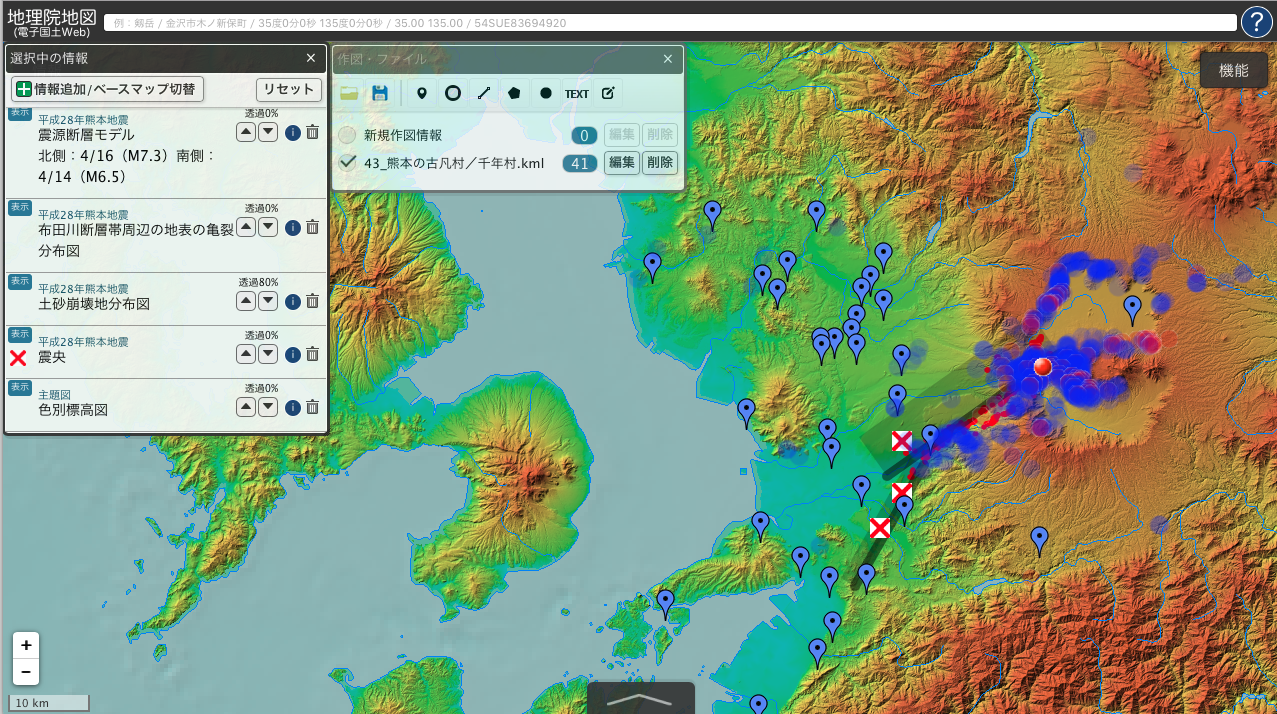Uncheck the 43_熊本の古凡村／千年村.kml checkbox
The width and height of the screenshot is (1277, 714).
(347, 162)
